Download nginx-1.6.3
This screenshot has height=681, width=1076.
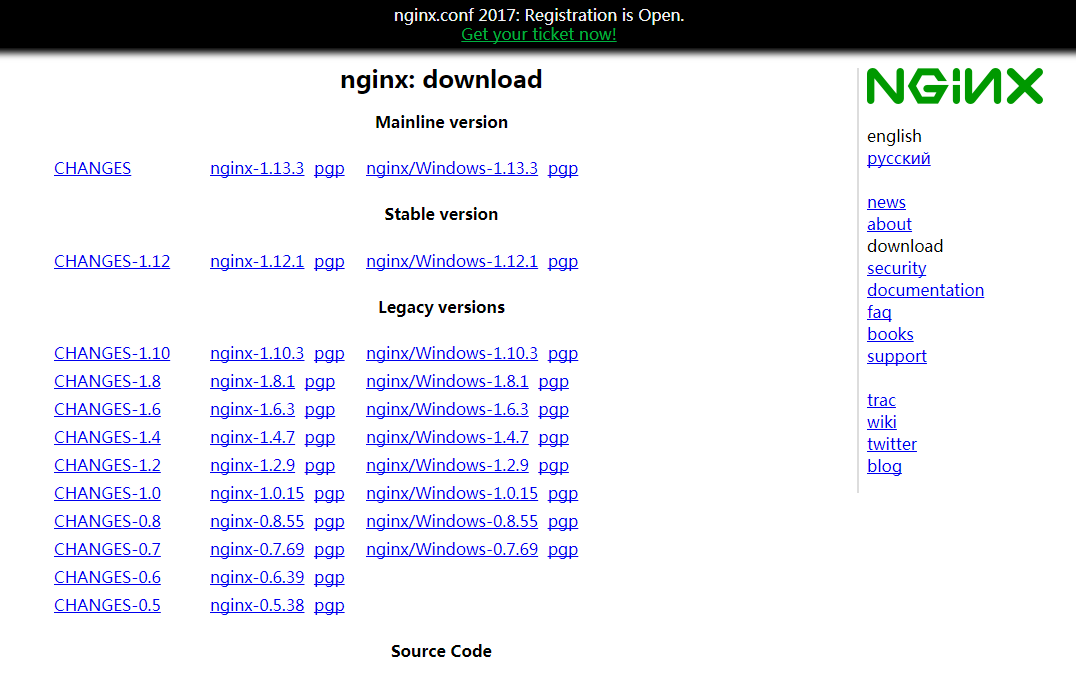[252, 410]
